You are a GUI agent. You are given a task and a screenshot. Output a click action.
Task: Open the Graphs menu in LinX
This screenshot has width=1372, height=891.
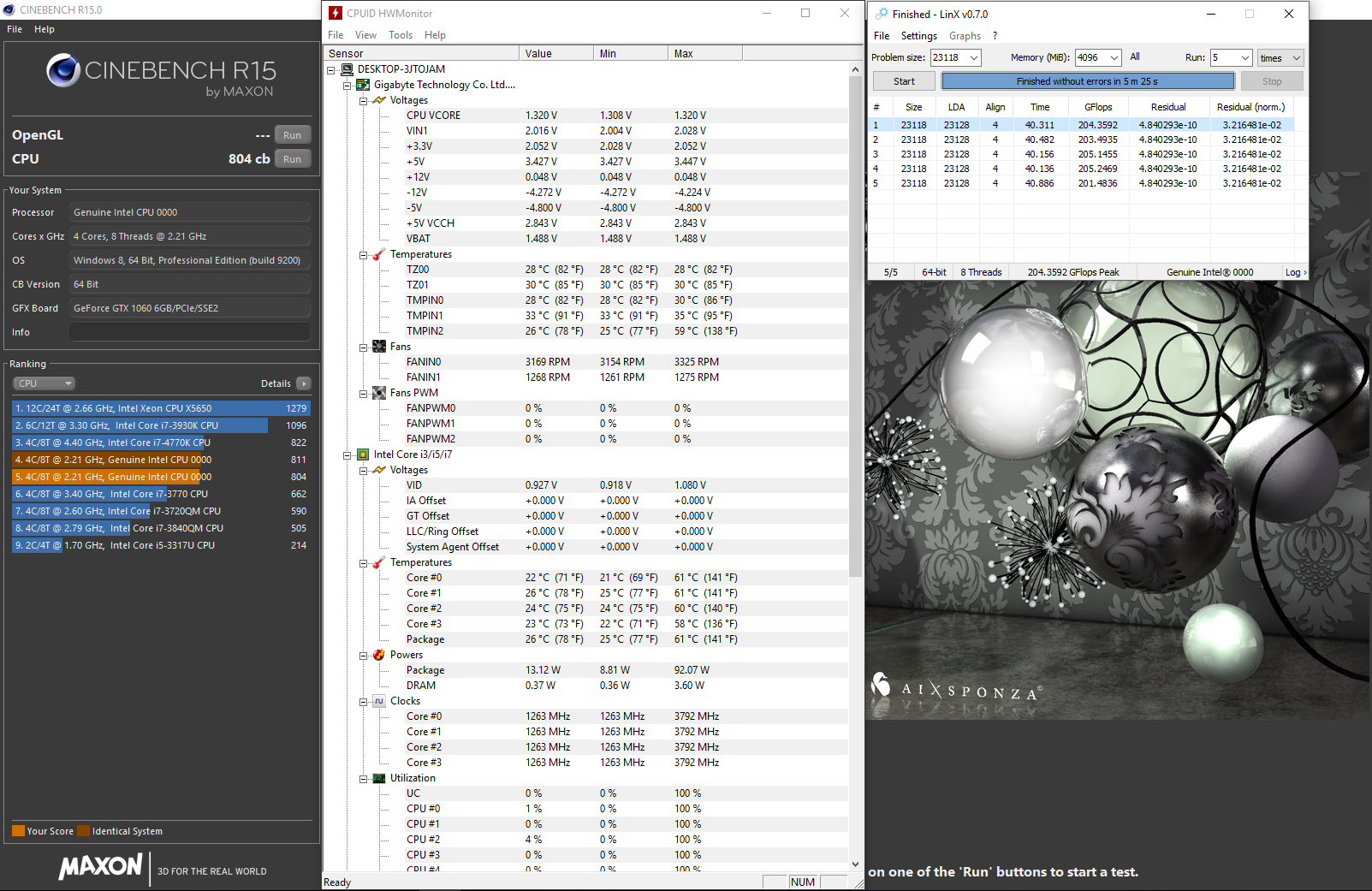965,36
